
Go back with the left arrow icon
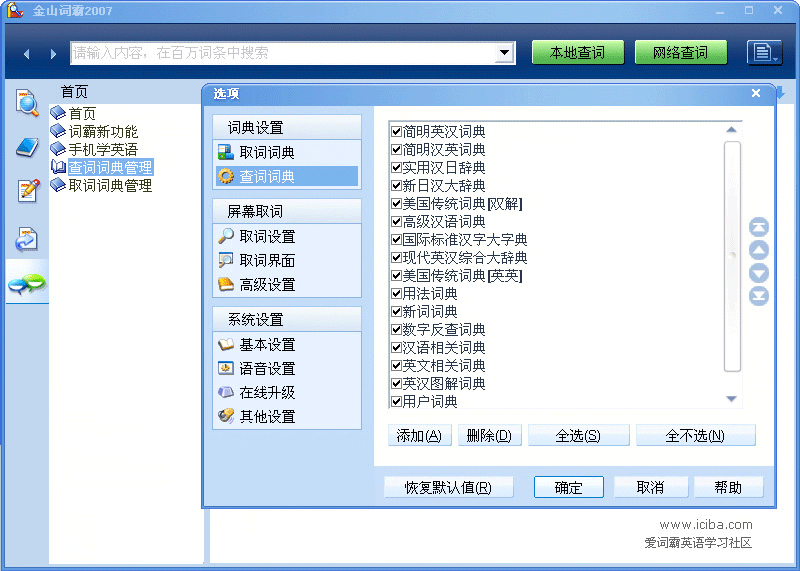(x=27, y=54)
